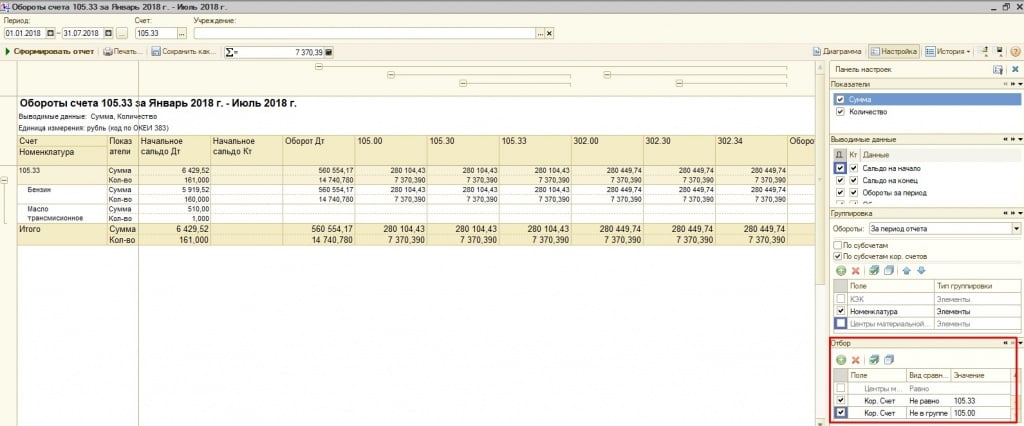Select Центры материальной grouping row
This screenshot has width=1024, height=426.
tap(891, 323)
